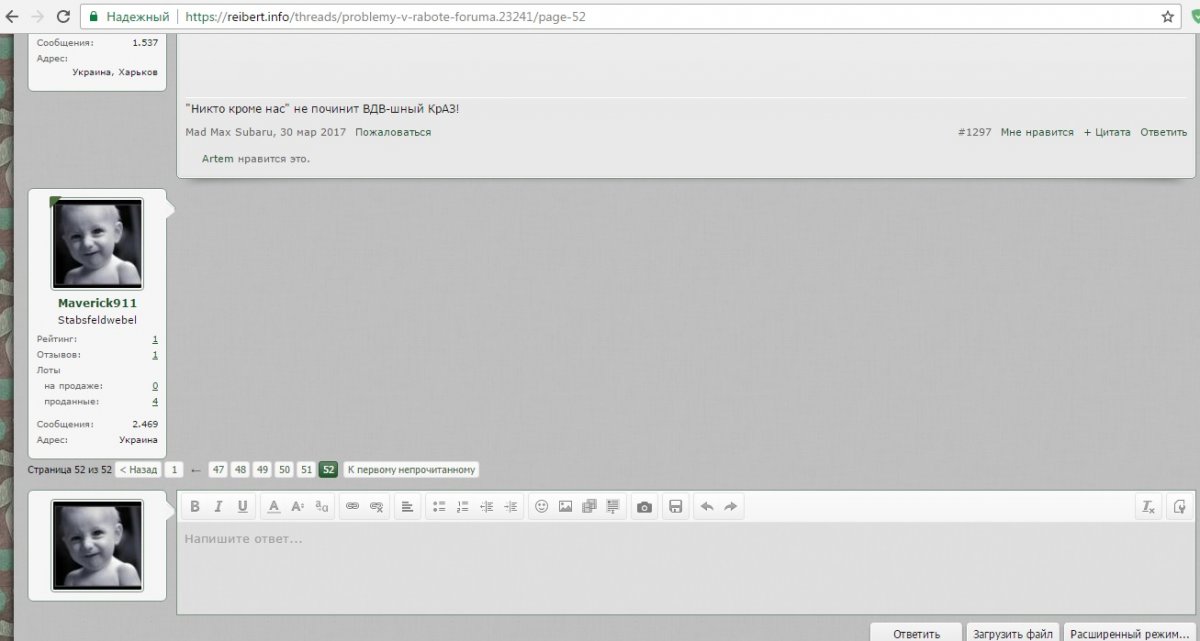Open 'на продаже' lots count
This screenshot has width=1200, height=641.
coord(155,386)
